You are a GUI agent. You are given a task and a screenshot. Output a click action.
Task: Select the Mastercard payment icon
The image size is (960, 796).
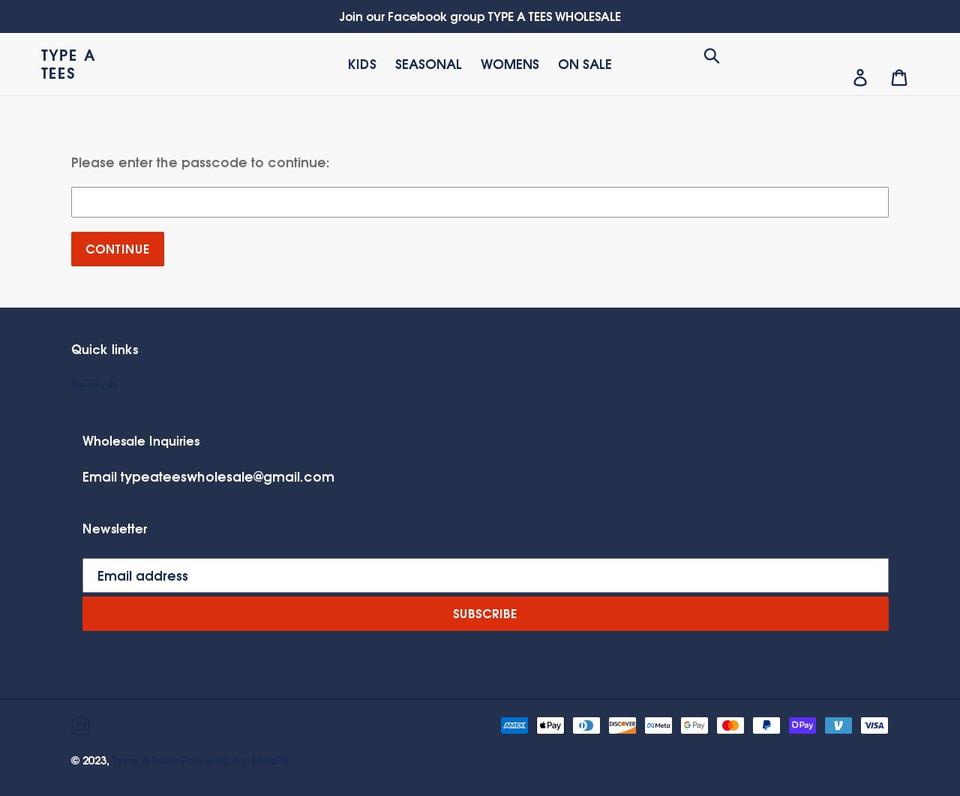(730, 726)
